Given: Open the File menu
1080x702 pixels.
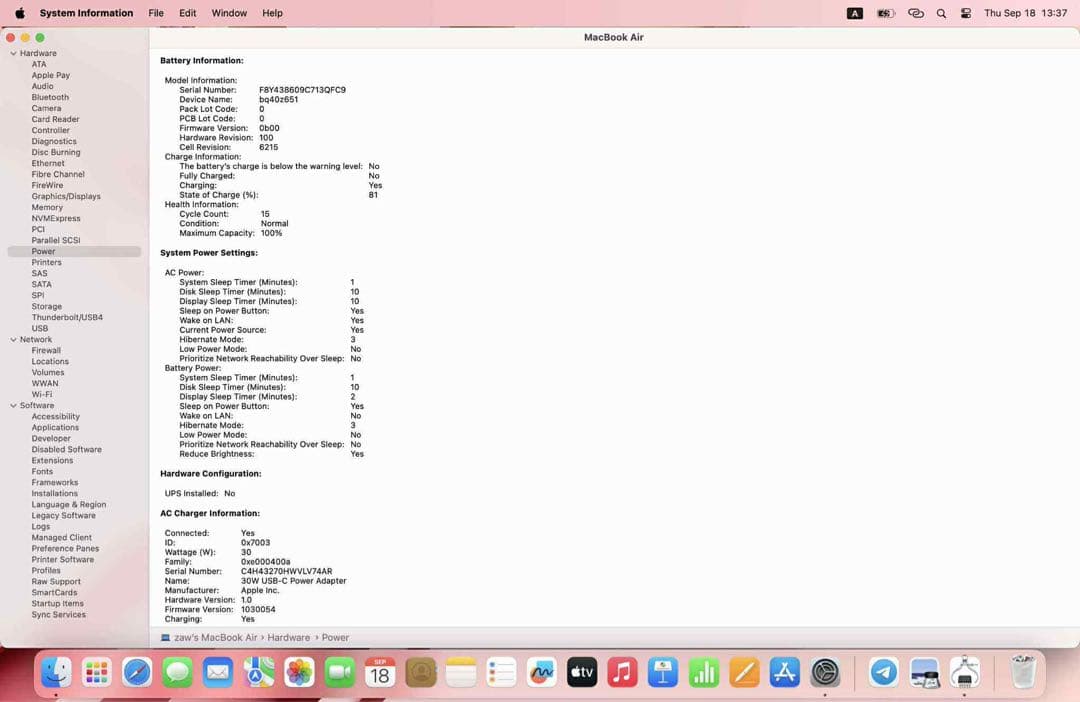Looking at the screenshot, I should click(x=156, y=13).
